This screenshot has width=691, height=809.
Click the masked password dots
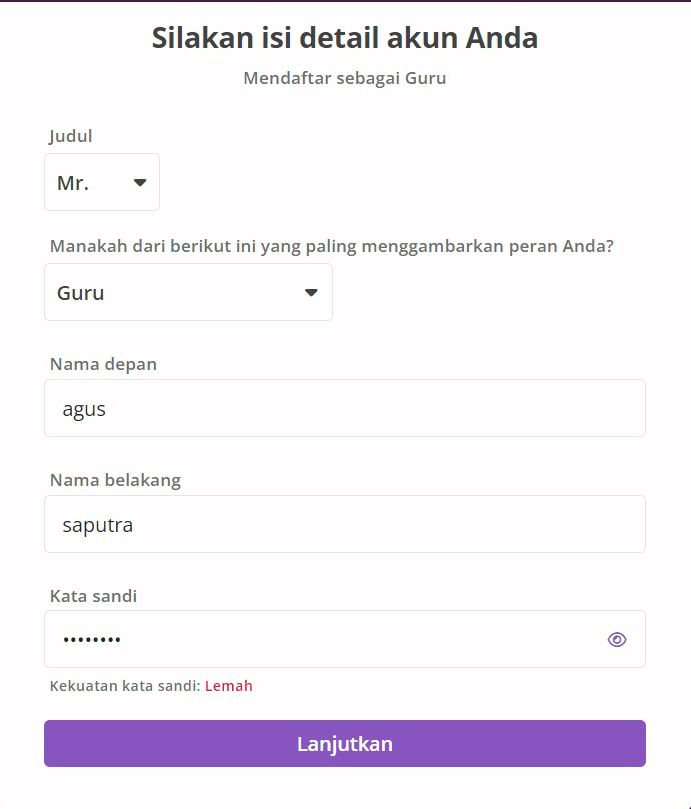click(x=92, y=640)
